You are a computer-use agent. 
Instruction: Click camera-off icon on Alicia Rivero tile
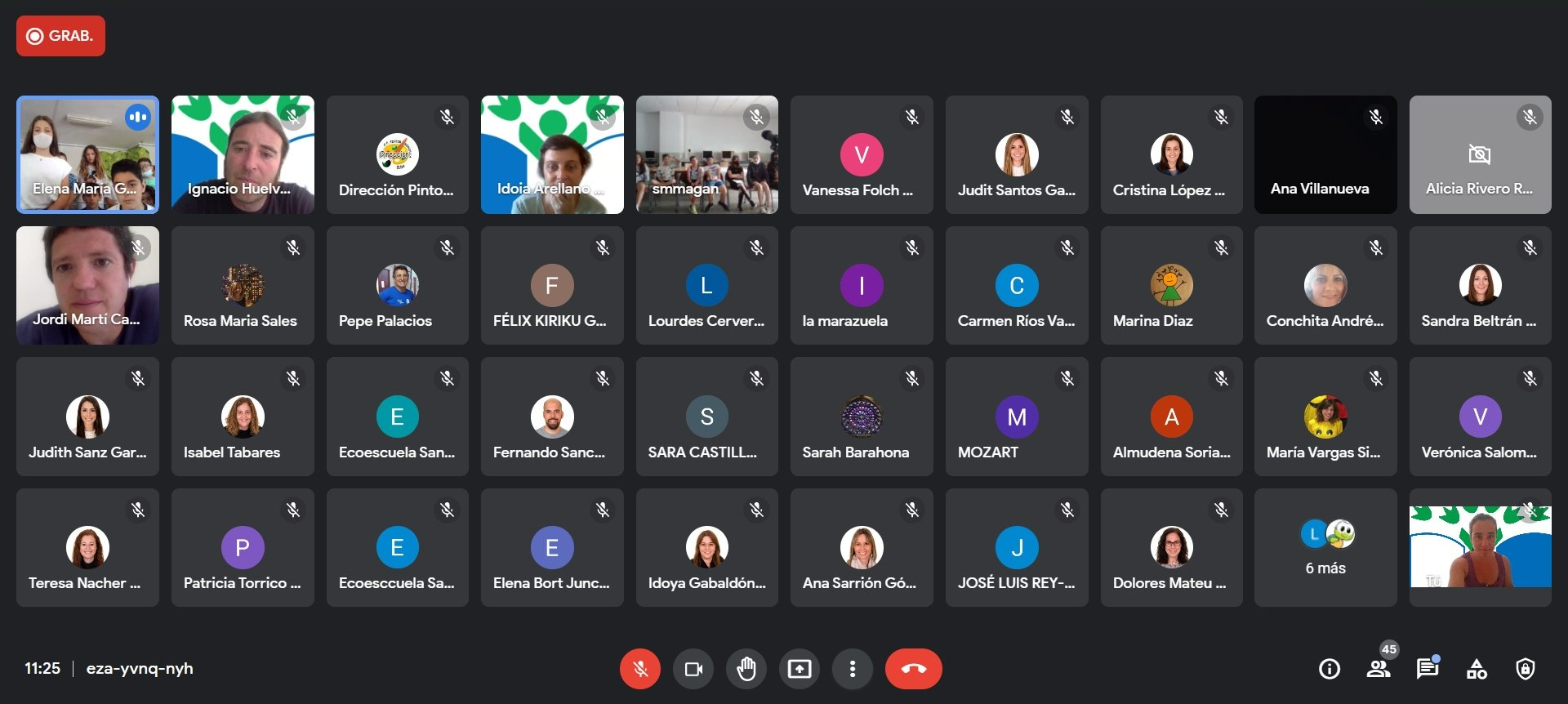tap(1480, 154)
